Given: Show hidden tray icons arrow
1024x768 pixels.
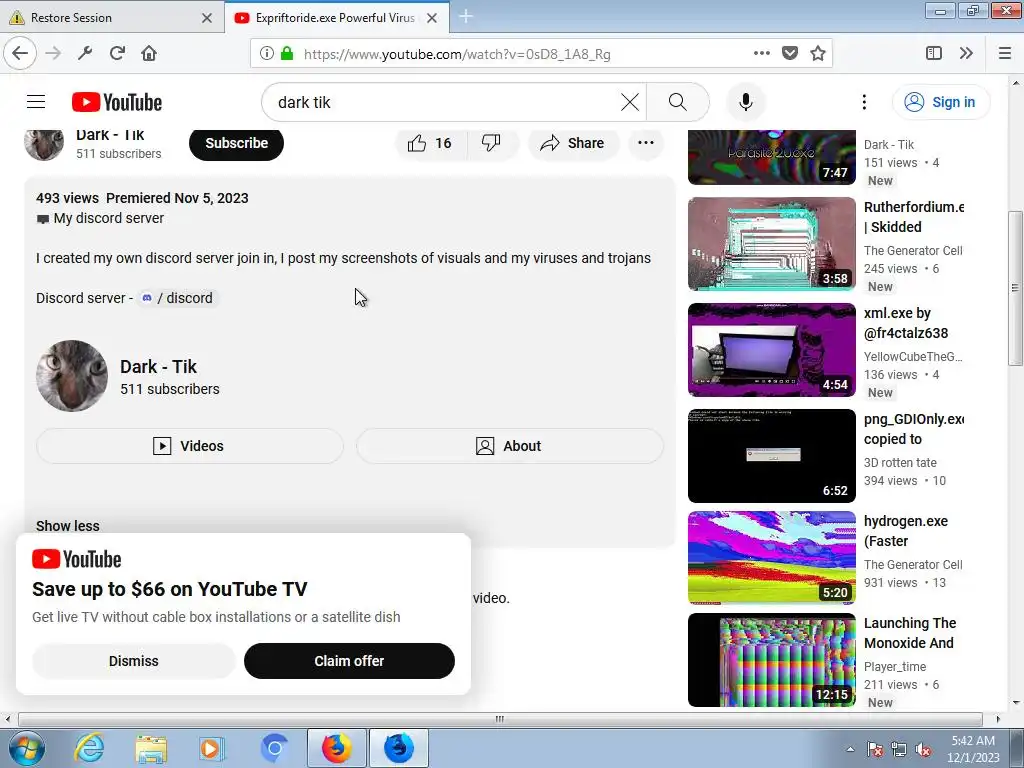Looking at the screenshot, I should tap(850, 749).
